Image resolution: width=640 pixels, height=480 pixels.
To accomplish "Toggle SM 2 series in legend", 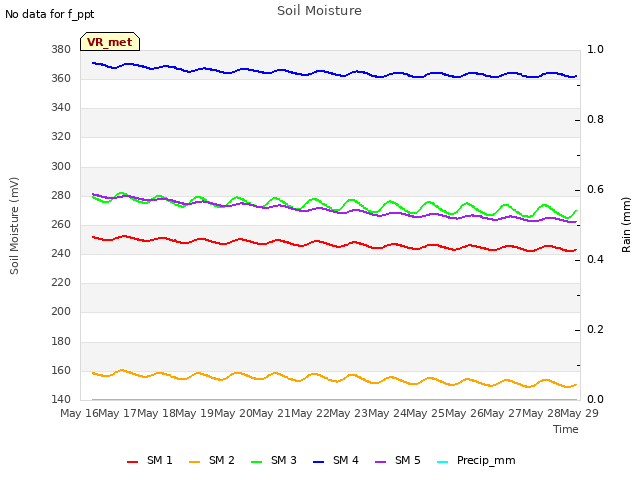I will pyautogui.click(x=212, y=460).
